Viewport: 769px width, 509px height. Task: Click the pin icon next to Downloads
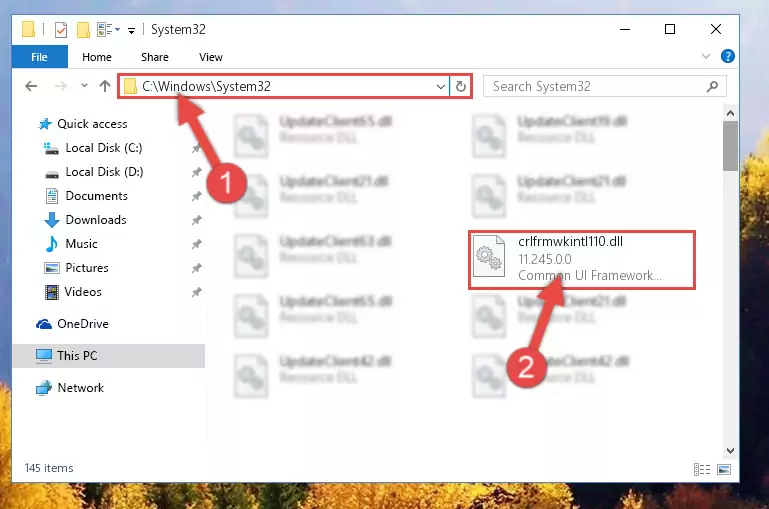[196, 220]
